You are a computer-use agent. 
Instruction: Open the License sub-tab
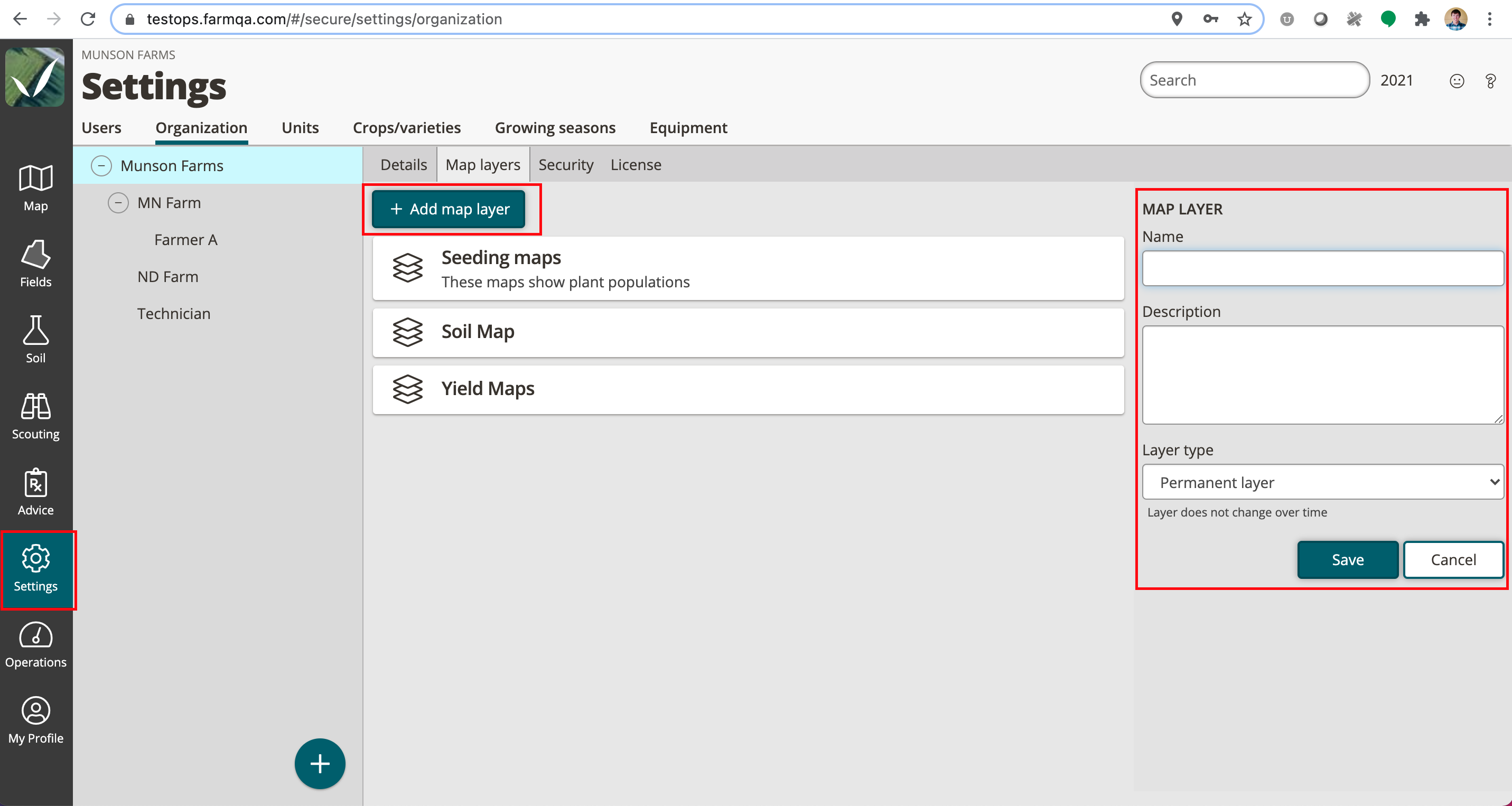tap(636, 165)
